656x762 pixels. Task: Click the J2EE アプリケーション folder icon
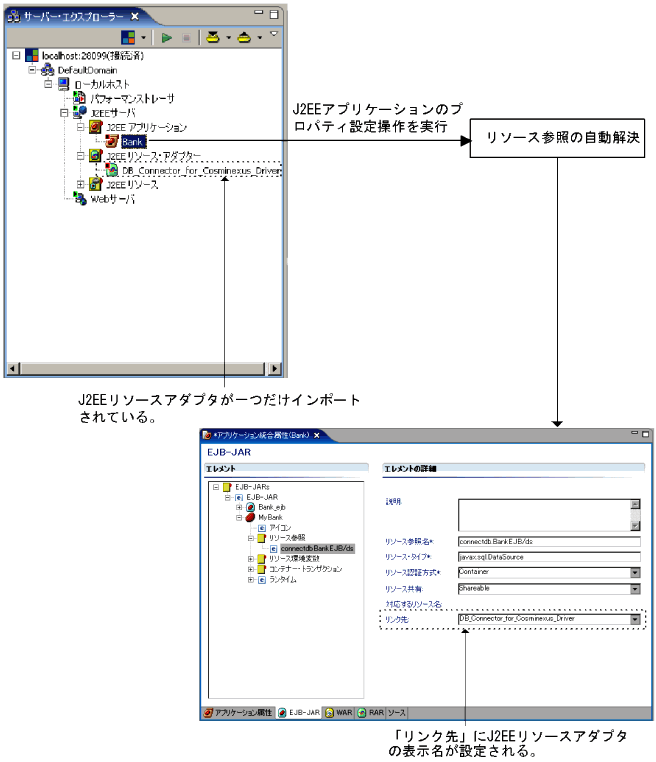click(x=96, y=127)
